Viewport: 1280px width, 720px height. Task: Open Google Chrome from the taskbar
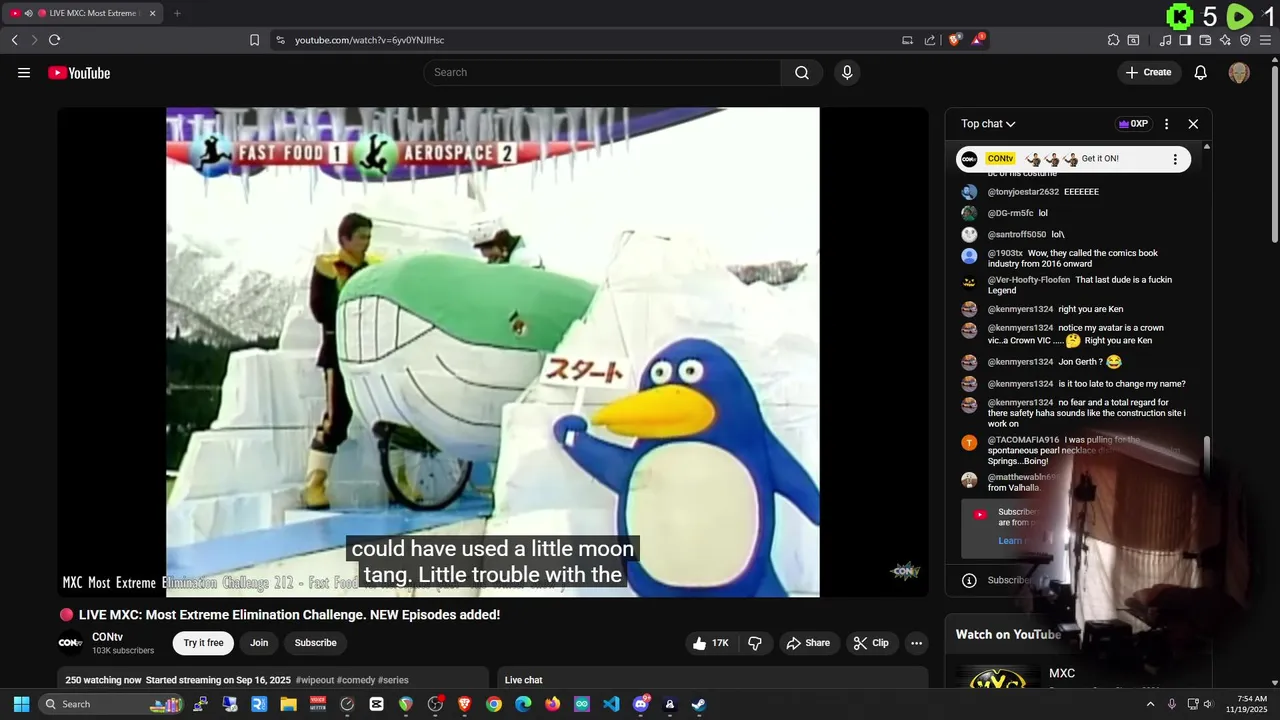tap(494, 704)
